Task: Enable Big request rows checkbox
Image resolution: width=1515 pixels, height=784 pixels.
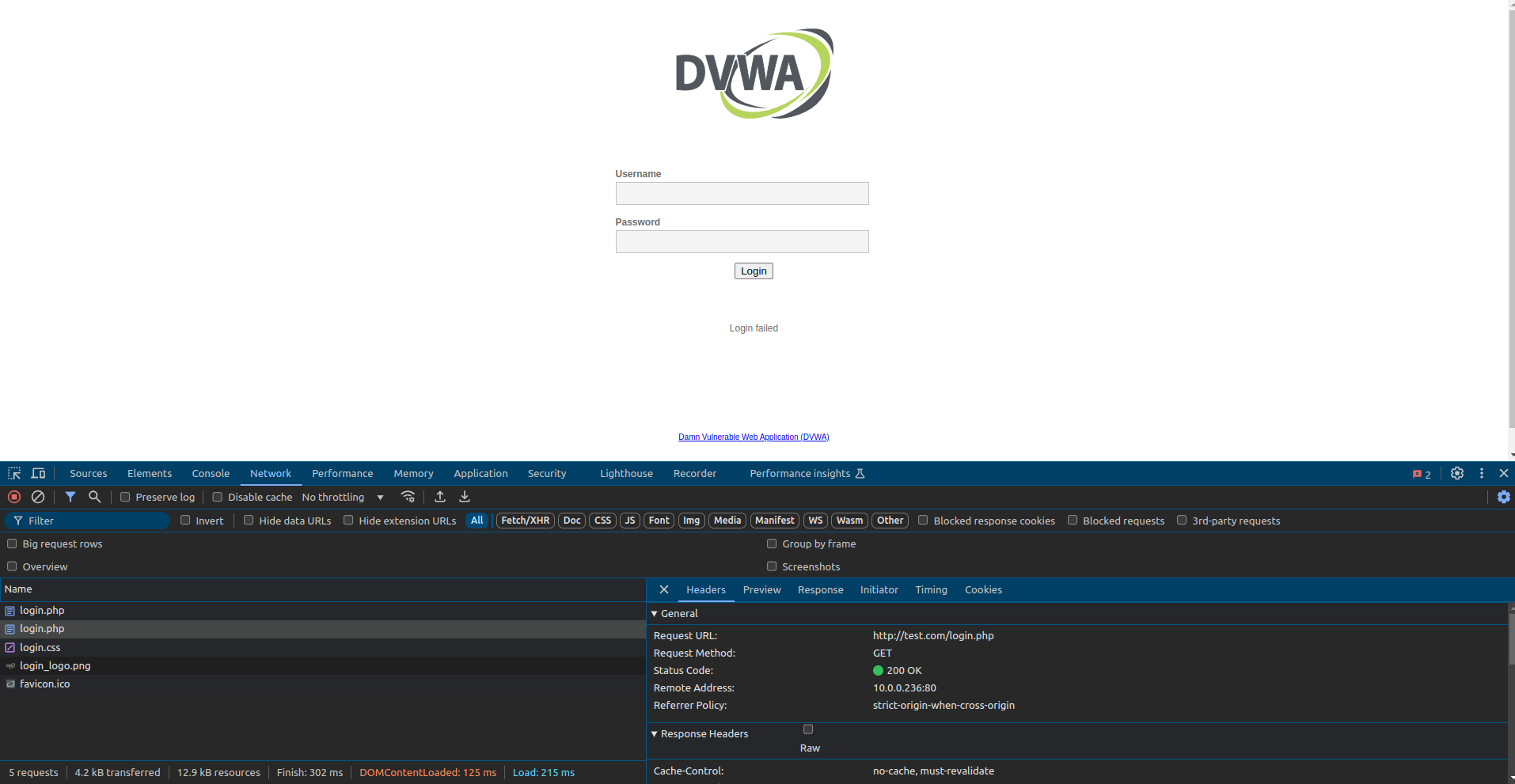Action: pos(12,543)
